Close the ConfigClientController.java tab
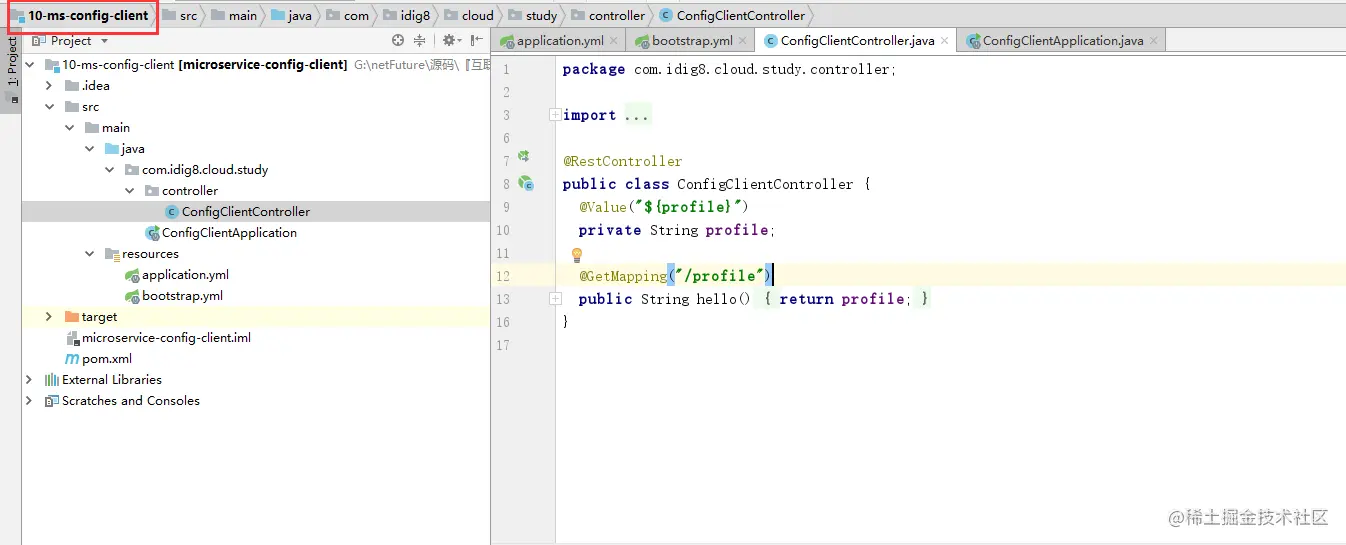Screen dimensions: 1346x545 point(945,41)
